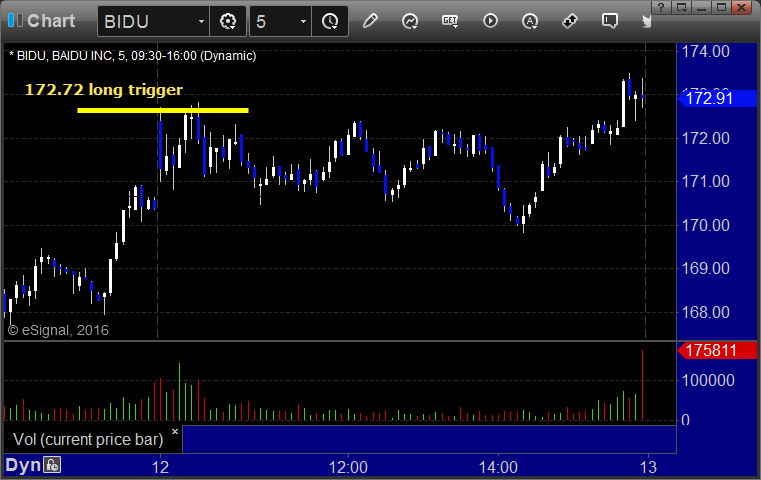The width and height of the screenshot is (761, 480).
Task: Start bar replay play button
Action: [x=490, y=21]
